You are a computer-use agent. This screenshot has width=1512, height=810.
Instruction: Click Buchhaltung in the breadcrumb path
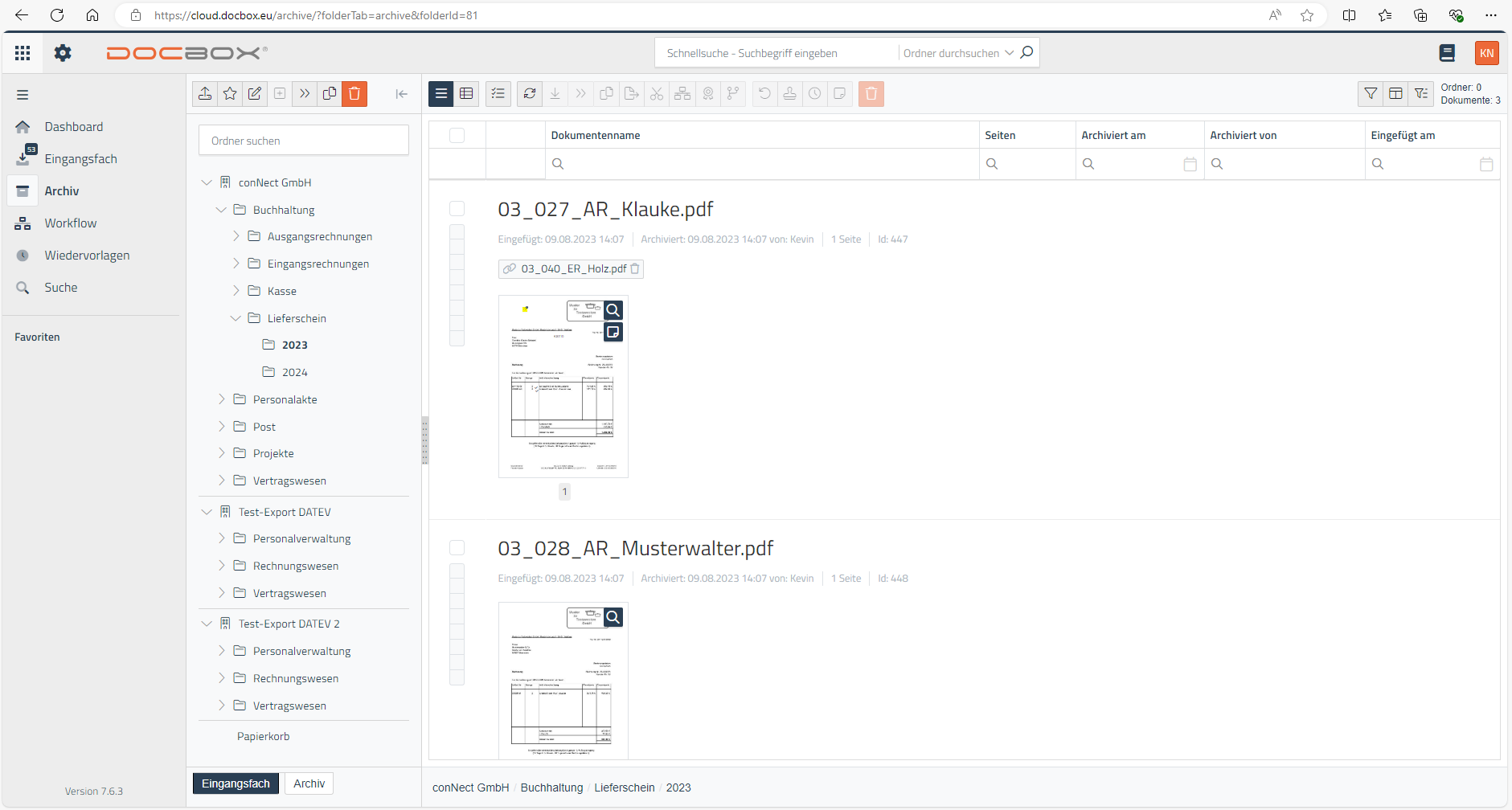point(551,787)
